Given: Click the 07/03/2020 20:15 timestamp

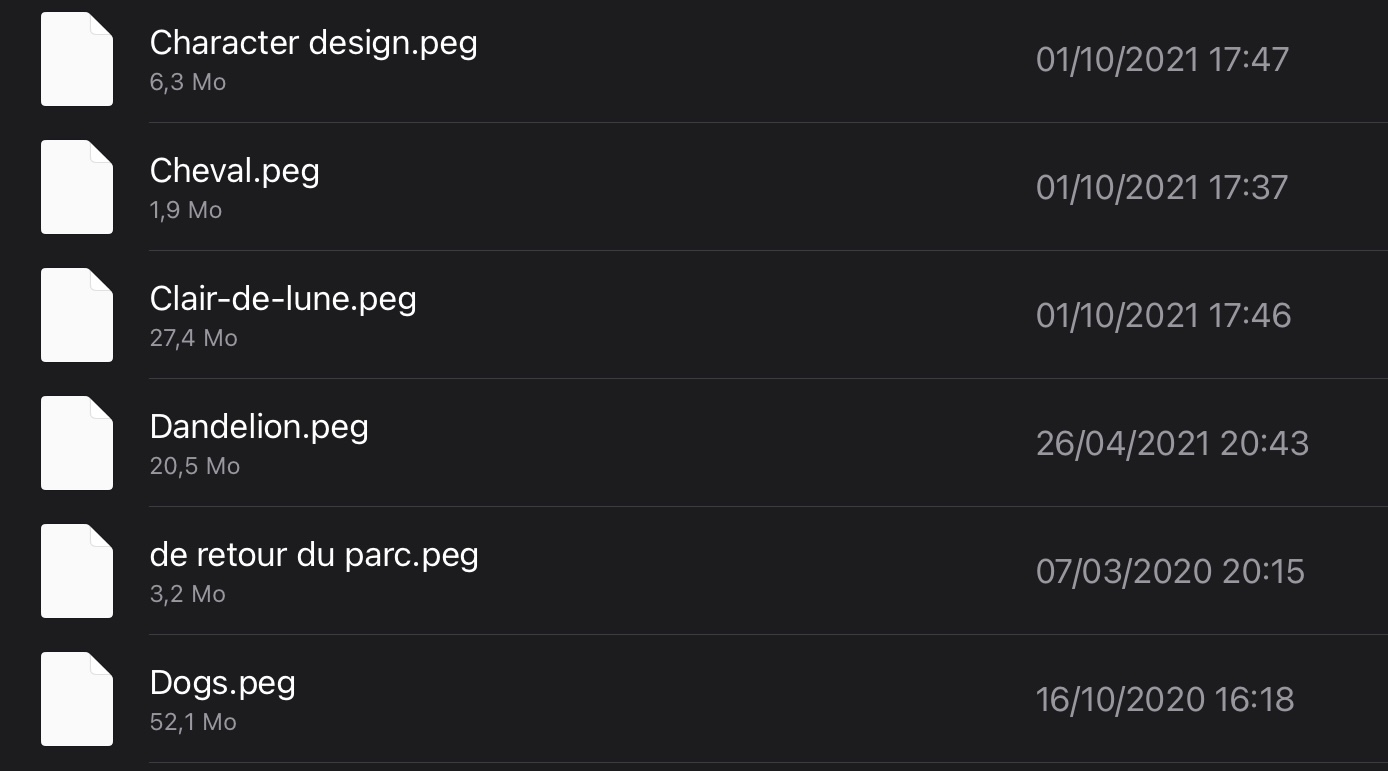Looking at the screenshot, I should click(x=1169, y=571).
